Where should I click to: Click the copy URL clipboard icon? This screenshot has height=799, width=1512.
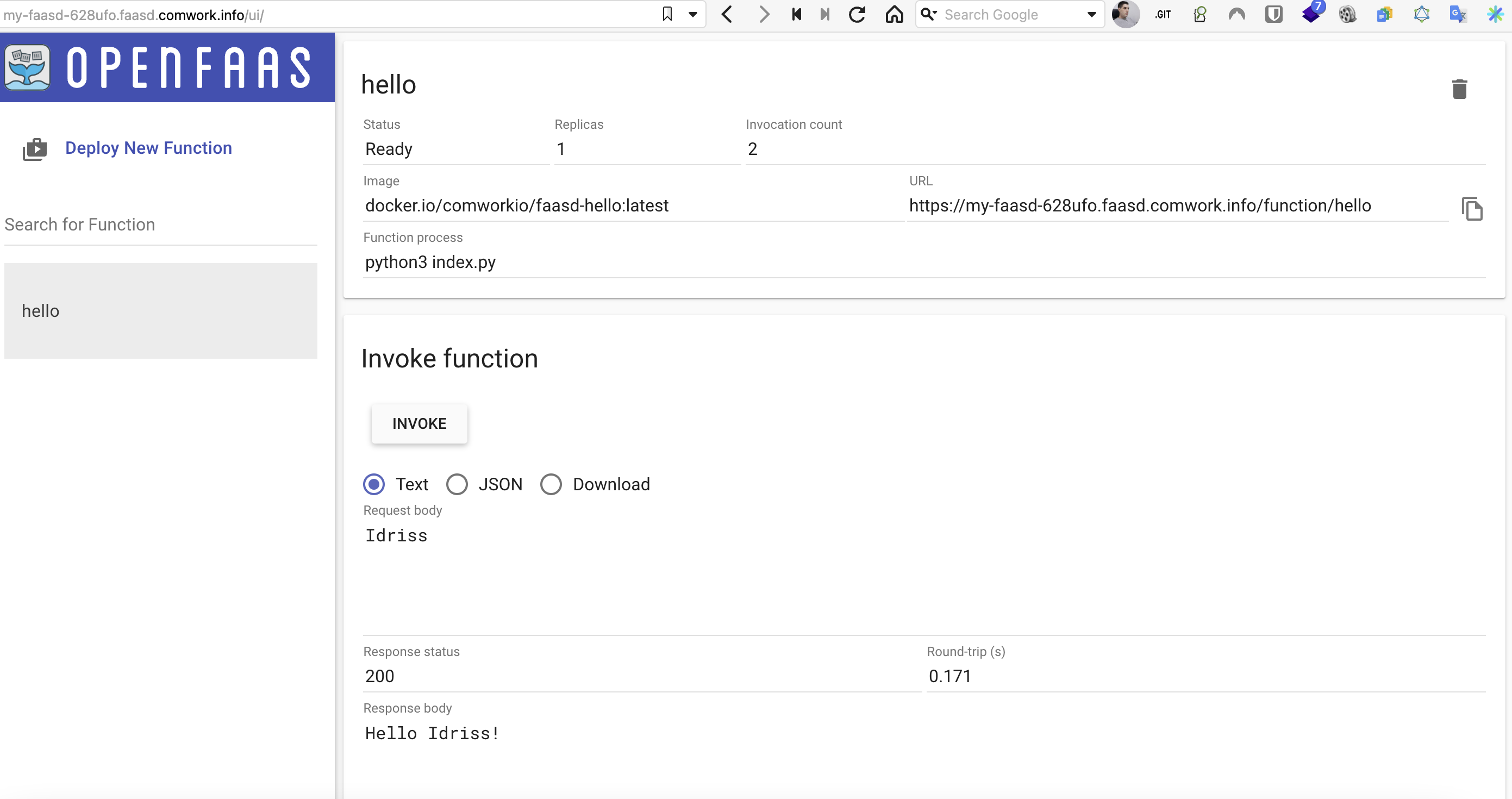(x=1471, y=208)
